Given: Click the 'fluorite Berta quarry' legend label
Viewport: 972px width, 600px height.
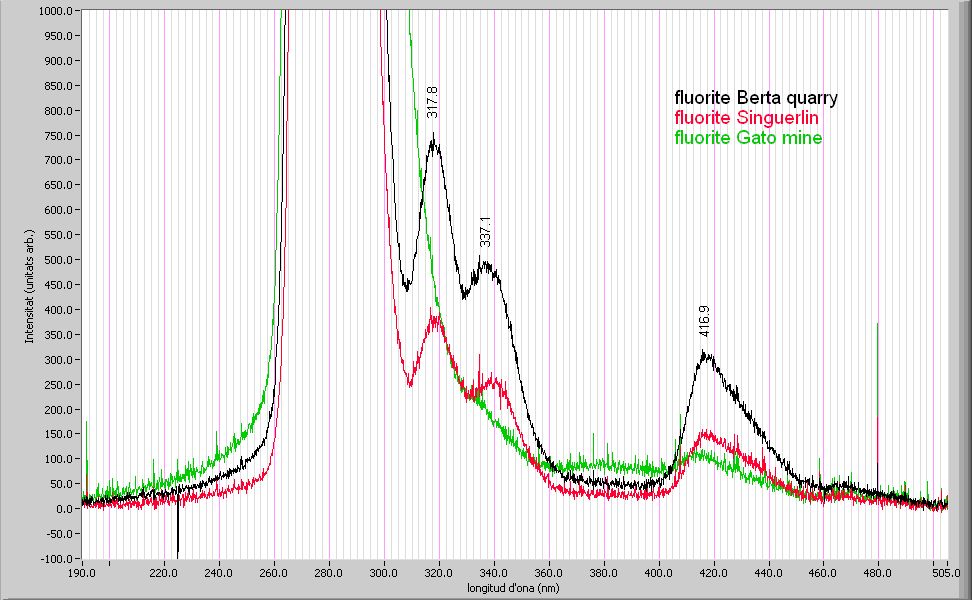Looking at the screenshot, I should pos(756,98).
